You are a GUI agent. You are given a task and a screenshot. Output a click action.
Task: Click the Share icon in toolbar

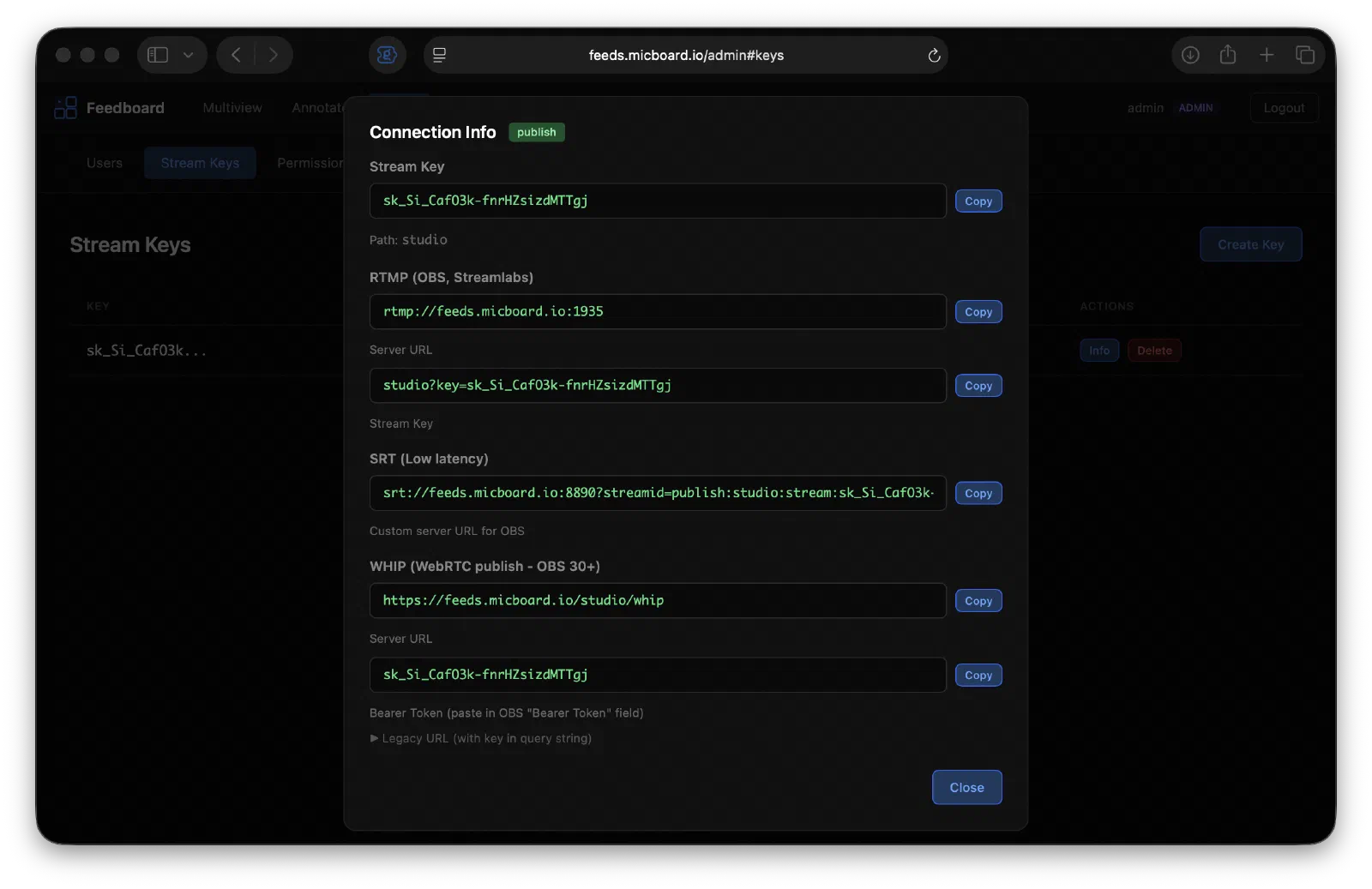coord(1228,55)
